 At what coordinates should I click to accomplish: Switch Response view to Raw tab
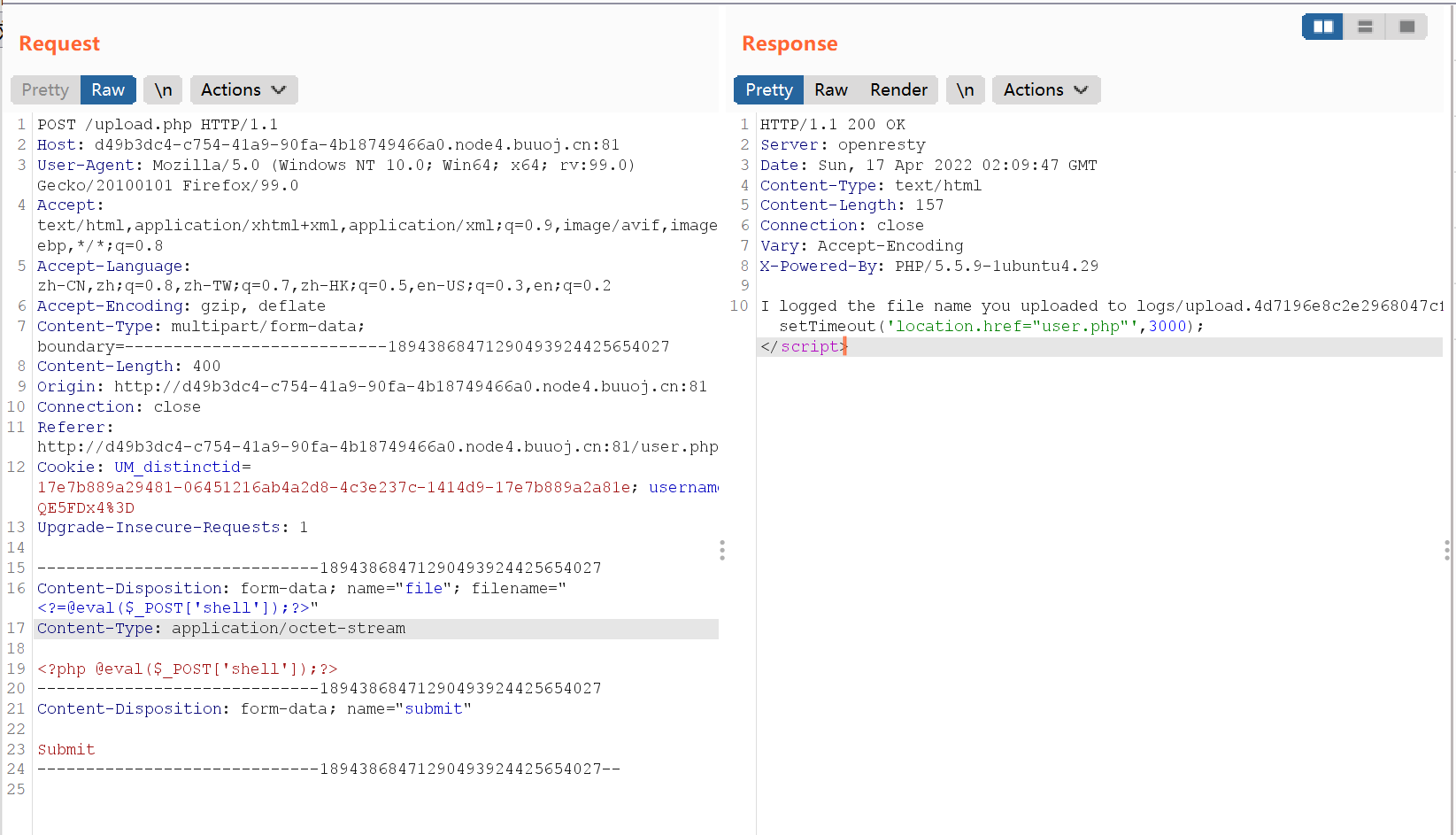click(x=831, y=89)
